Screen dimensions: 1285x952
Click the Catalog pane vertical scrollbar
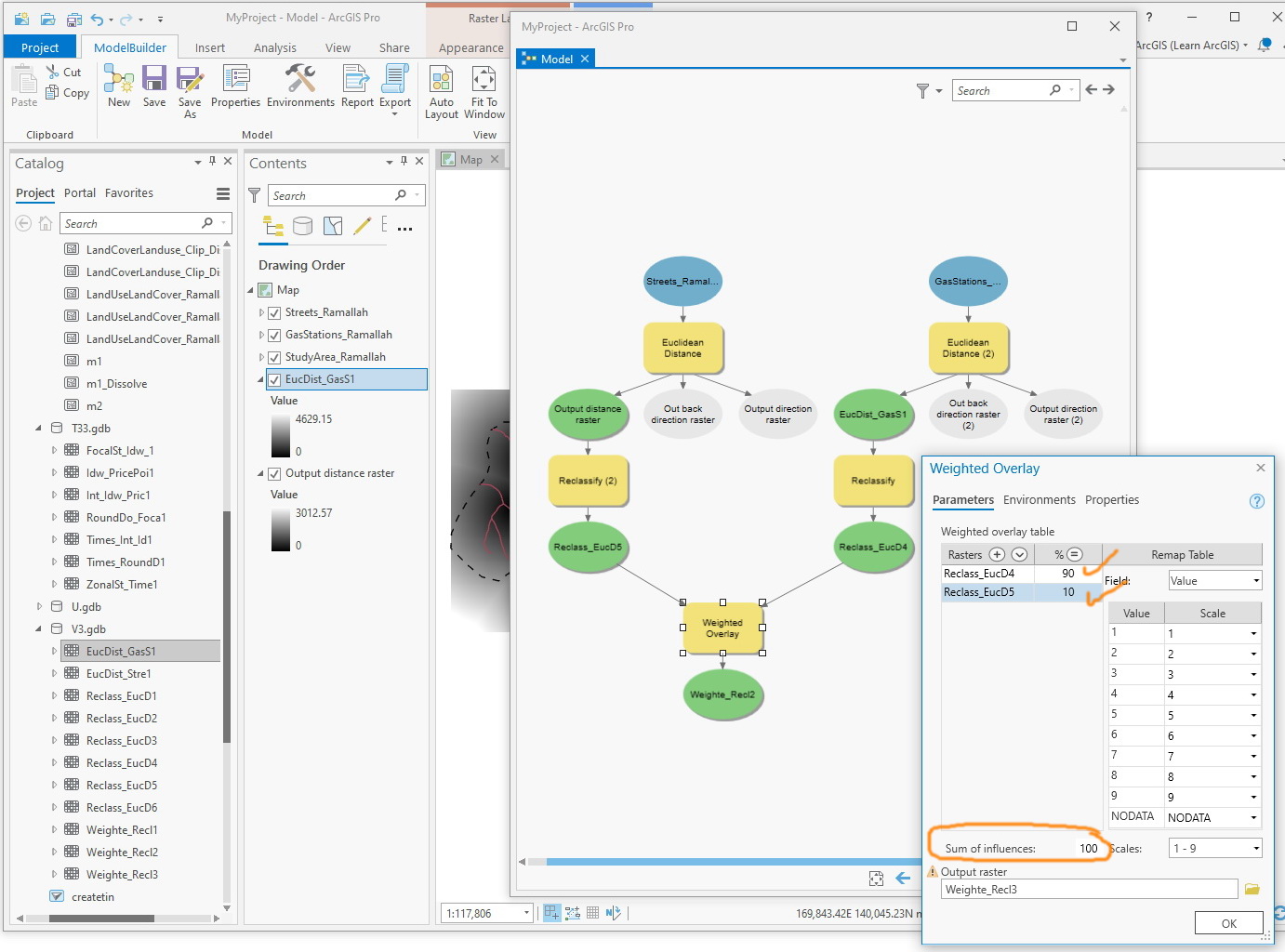tap(226, 628)
